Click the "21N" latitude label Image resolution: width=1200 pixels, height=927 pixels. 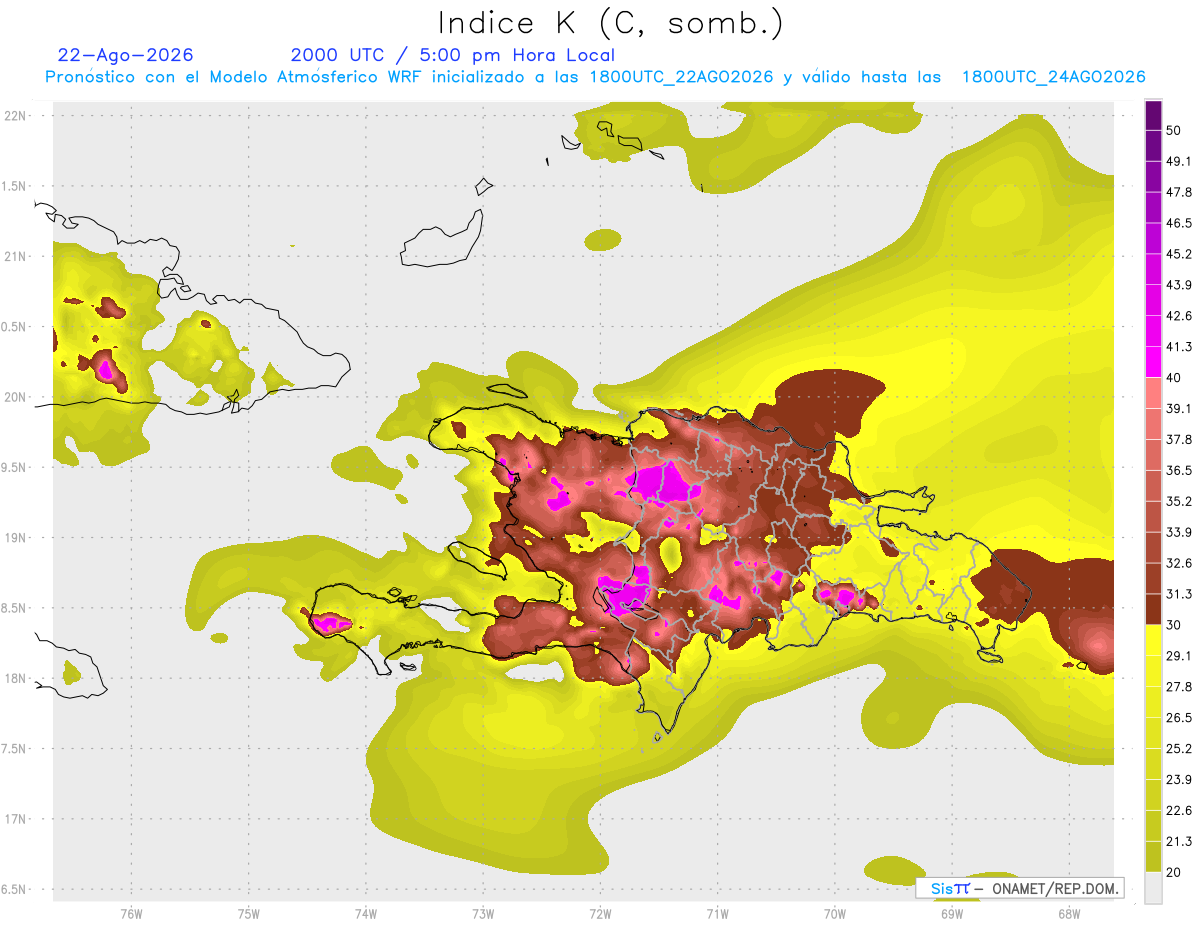click(x=17, y=256)
